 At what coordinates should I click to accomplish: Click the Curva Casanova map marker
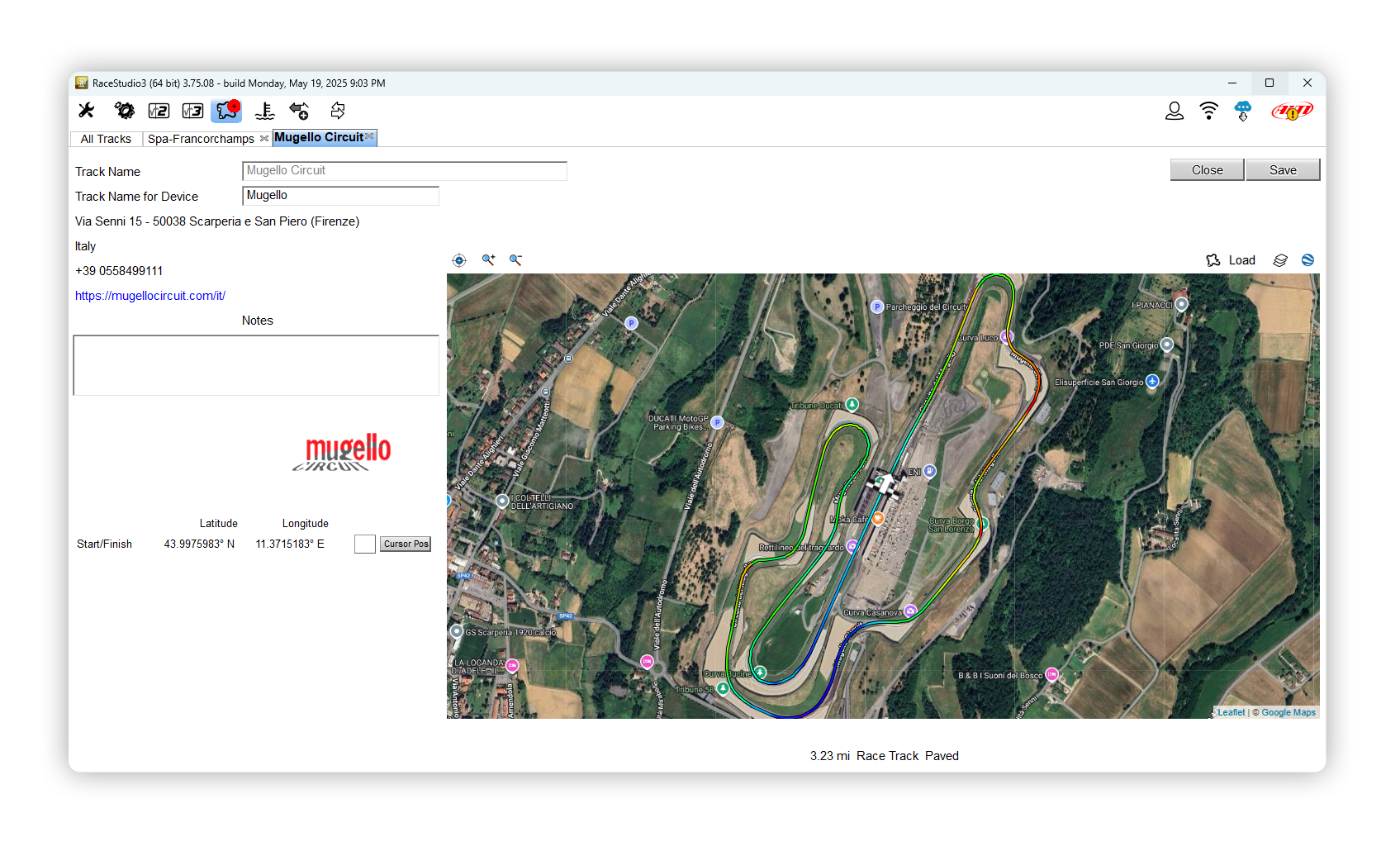(910, 611)
